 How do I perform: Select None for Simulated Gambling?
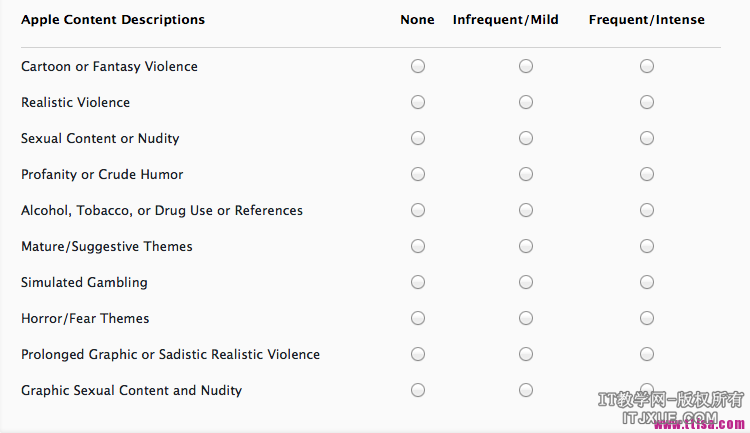click(x=418, y=282)
